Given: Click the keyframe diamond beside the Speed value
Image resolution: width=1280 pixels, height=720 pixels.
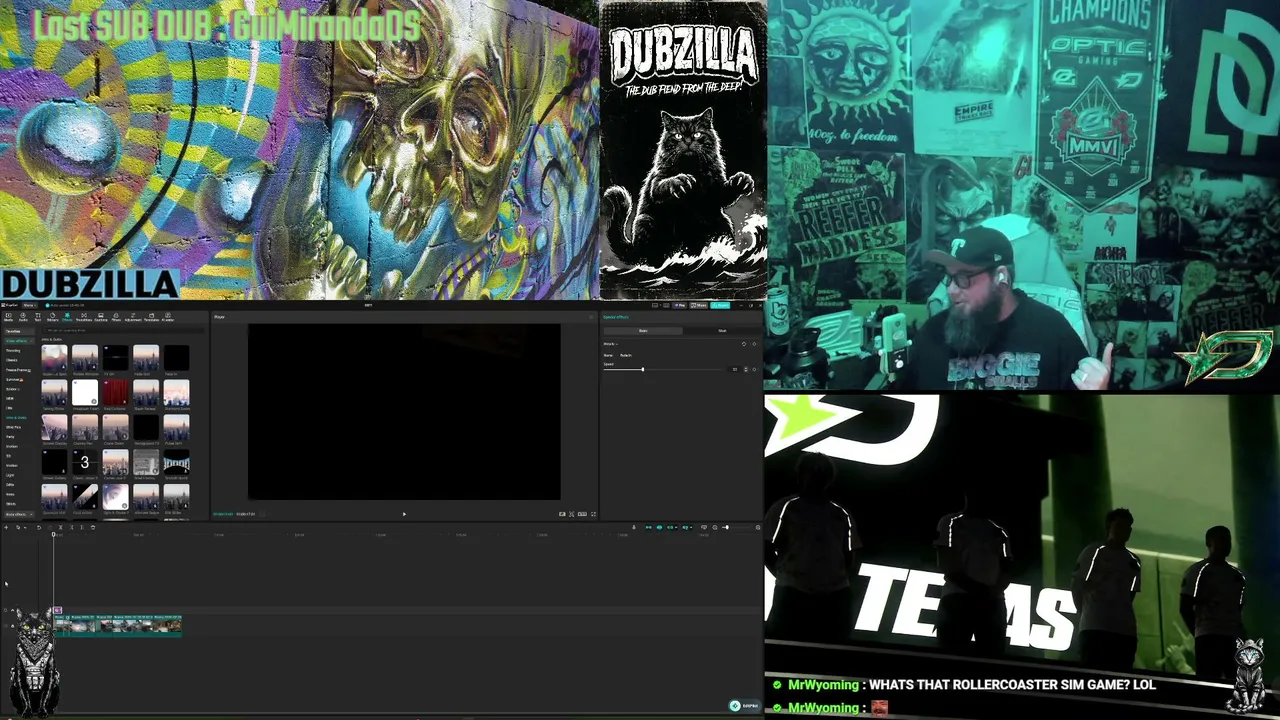Looking at the screenshot, I should (x=754, y=369).
